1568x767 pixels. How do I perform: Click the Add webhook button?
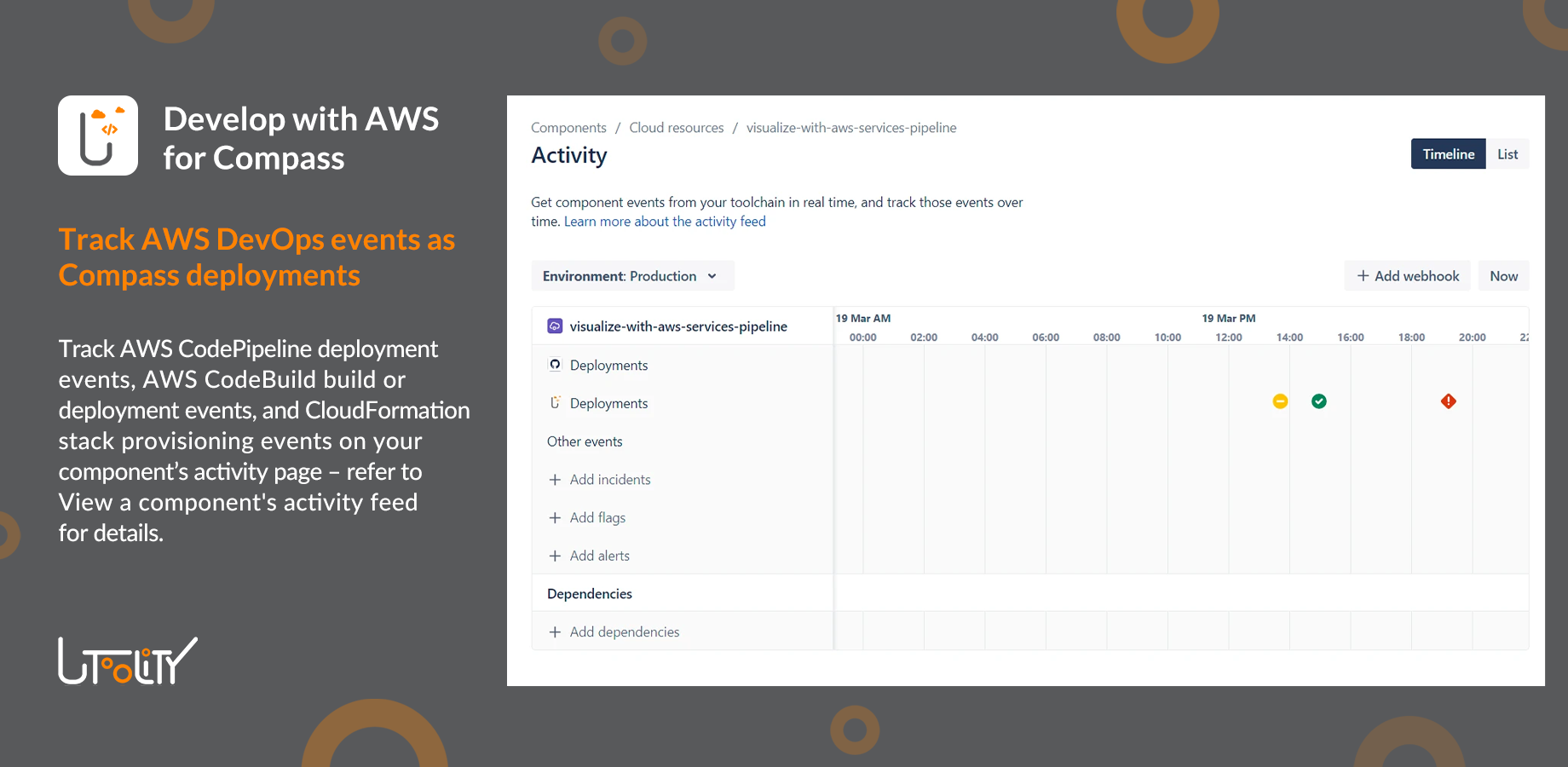[x=1408, y=276]
